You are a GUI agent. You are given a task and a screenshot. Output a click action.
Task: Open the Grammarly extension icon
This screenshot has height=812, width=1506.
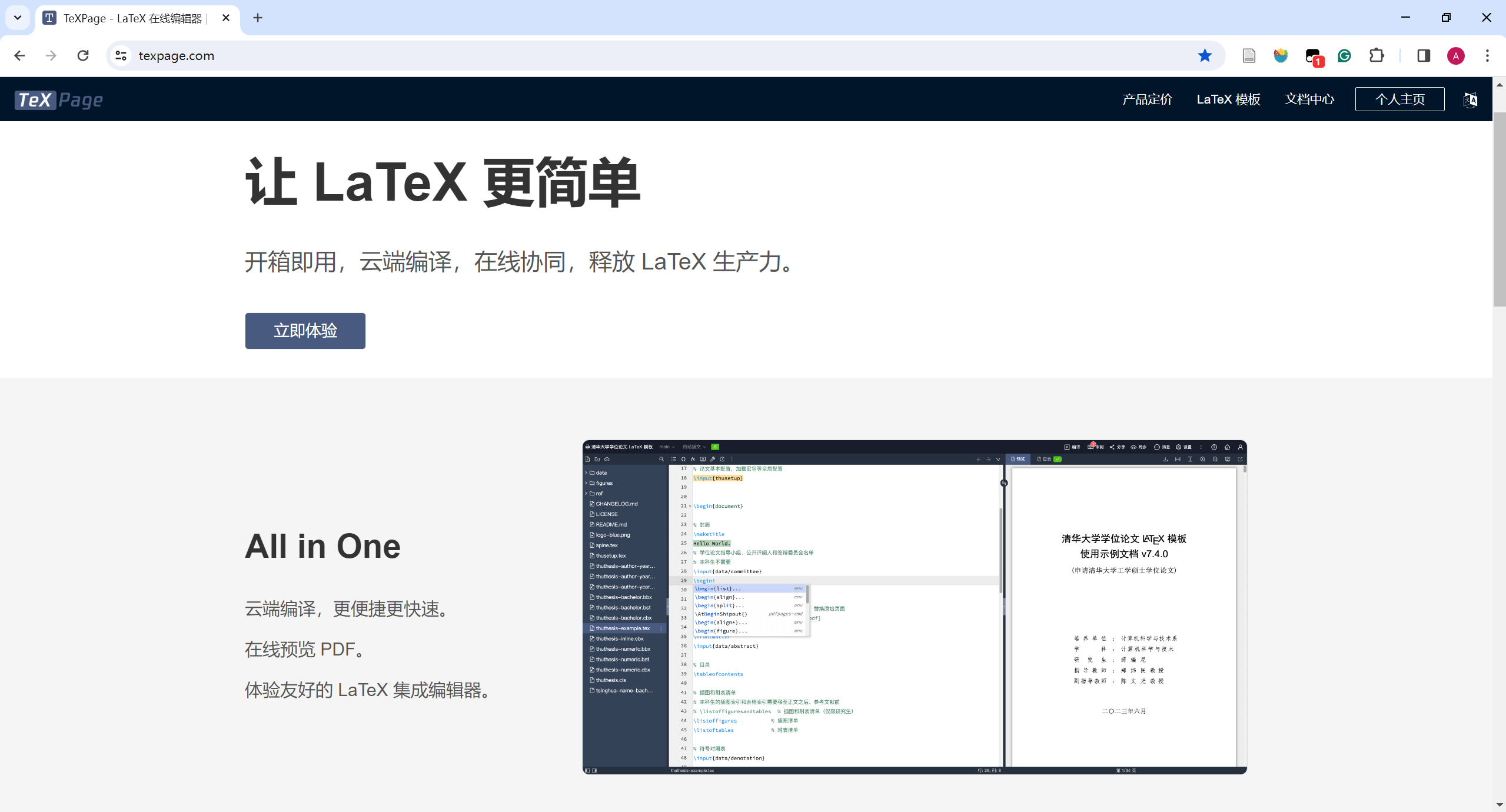[x=1344, y=56]
